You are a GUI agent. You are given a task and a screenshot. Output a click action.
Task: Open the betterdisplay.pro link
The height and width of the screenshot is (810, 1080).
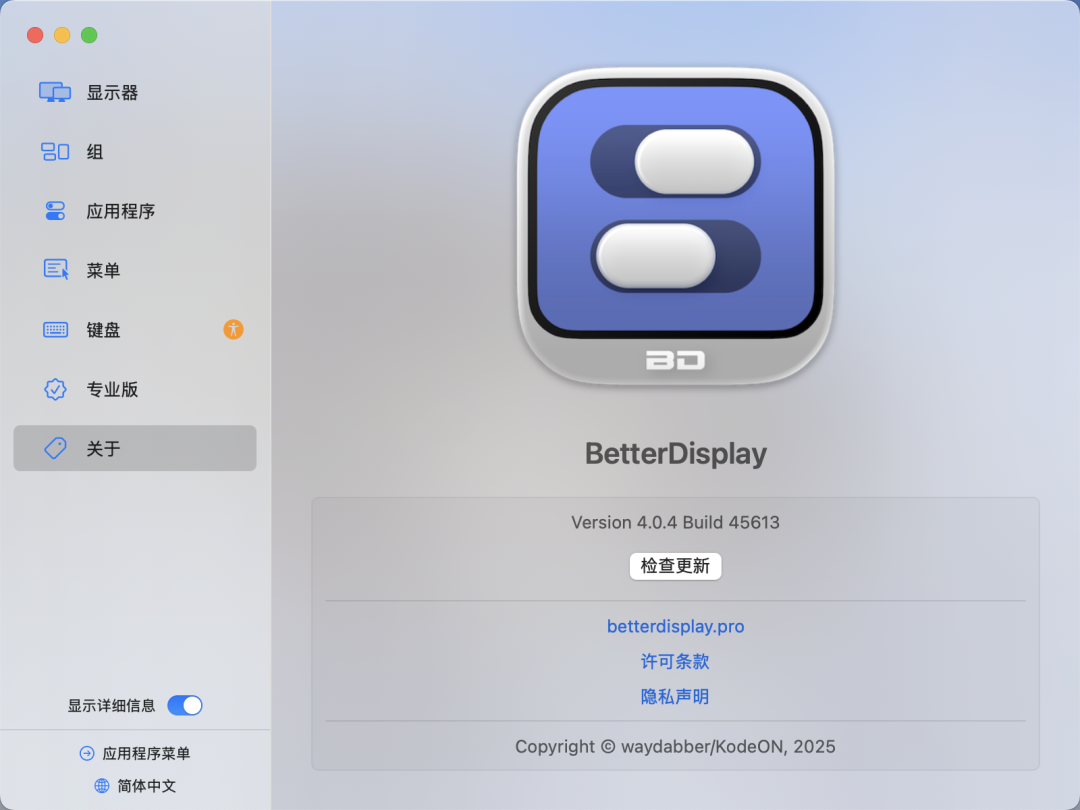tap(675, 626)
